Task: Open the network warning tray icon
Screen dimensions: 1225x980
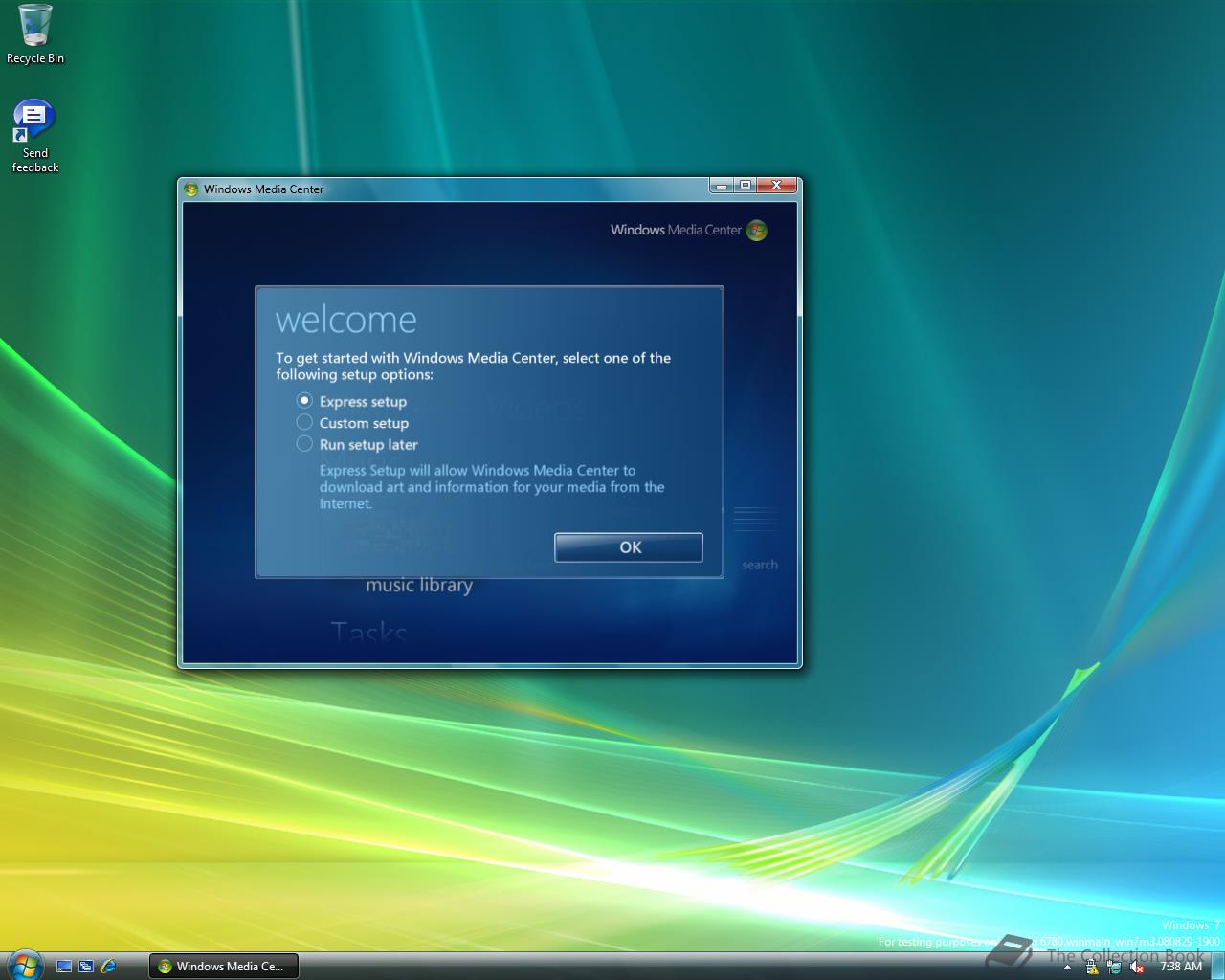Action: tap(1092, 968)
